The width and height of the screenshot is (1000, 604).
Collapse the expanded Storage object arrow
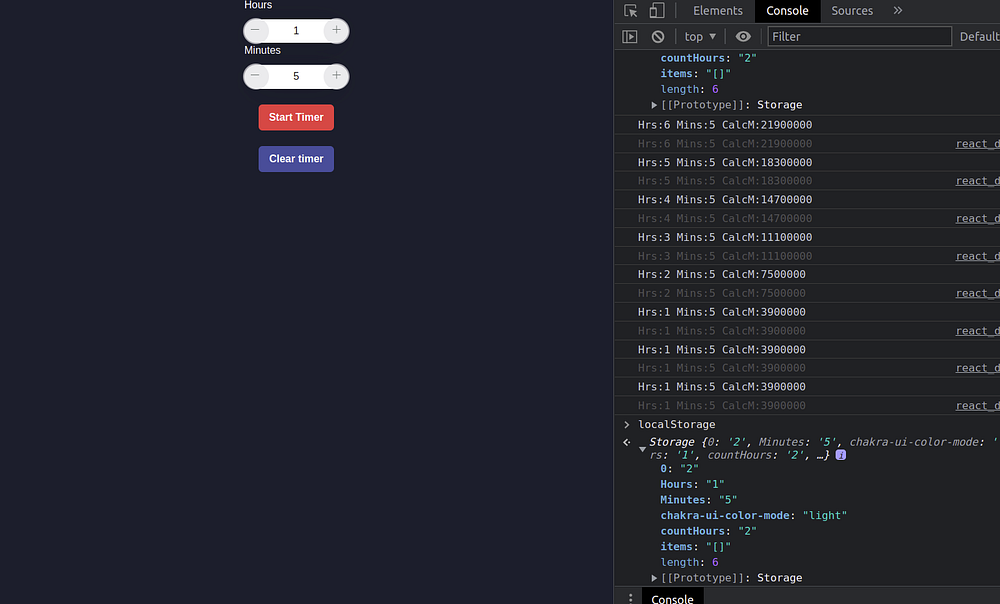(642, 449)
